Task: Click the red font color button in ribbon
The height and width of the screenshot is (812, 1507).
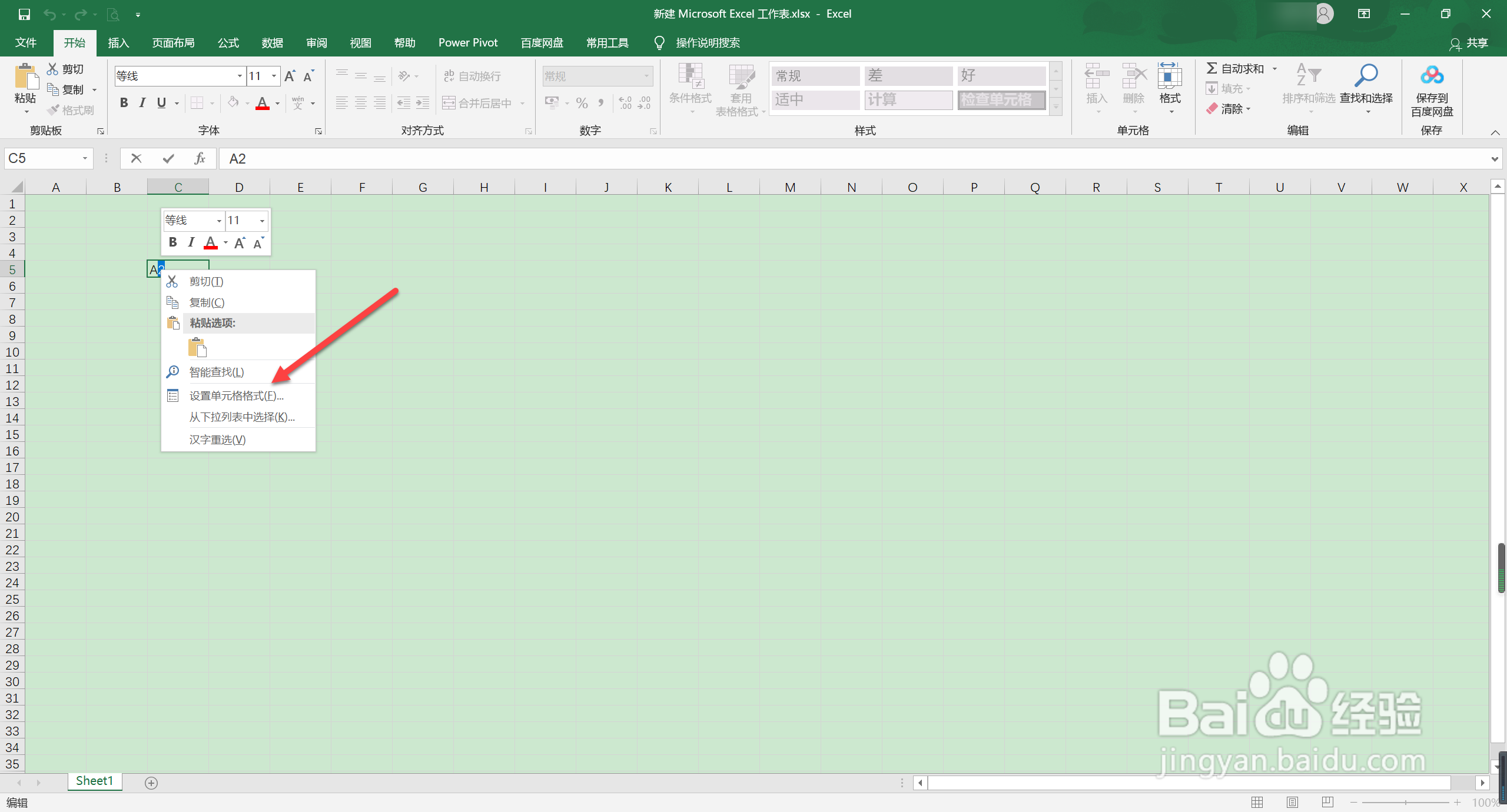Action: click(x=263, y=103)
